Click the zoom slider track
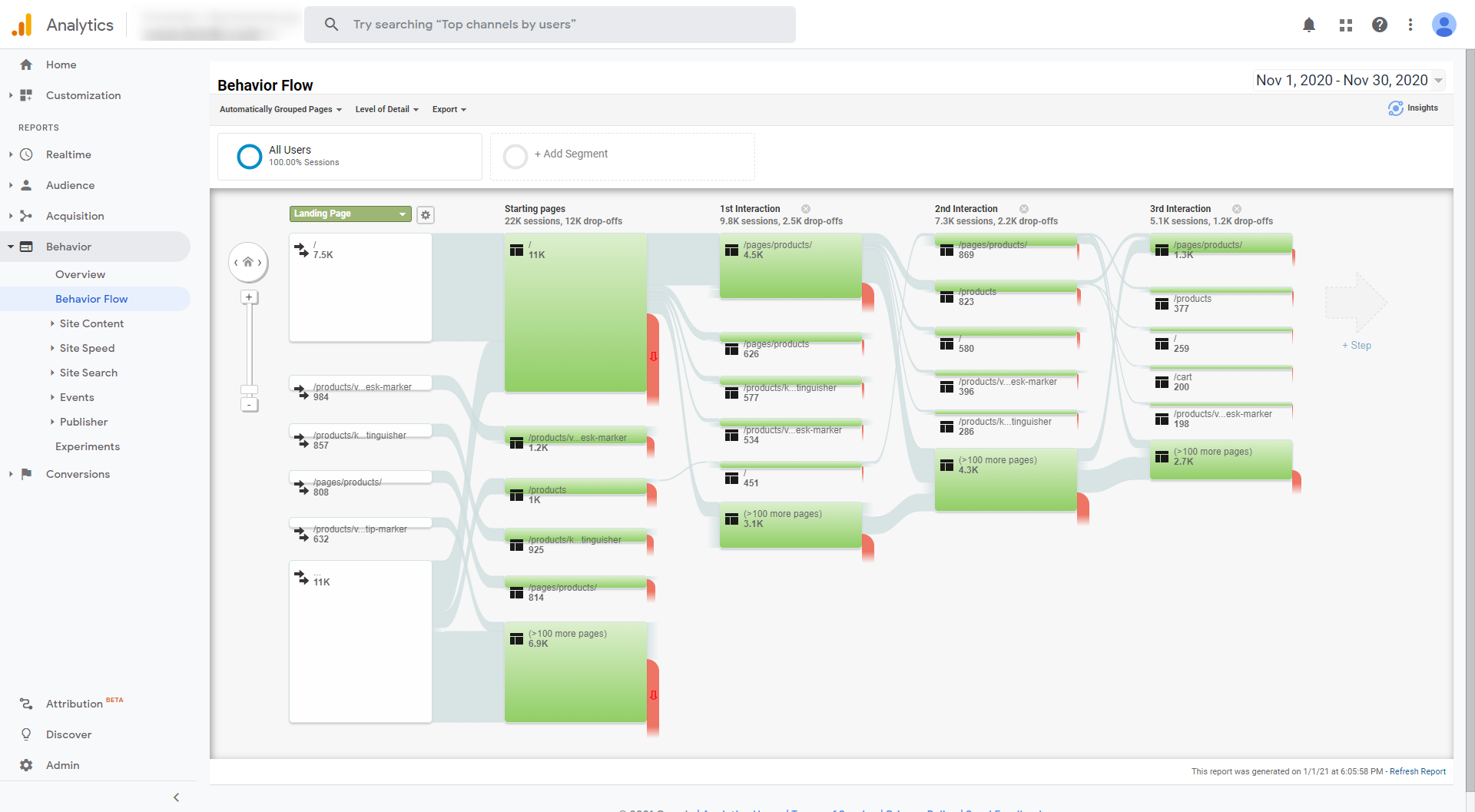1475x812 pixels. click(x=249, y=343)
